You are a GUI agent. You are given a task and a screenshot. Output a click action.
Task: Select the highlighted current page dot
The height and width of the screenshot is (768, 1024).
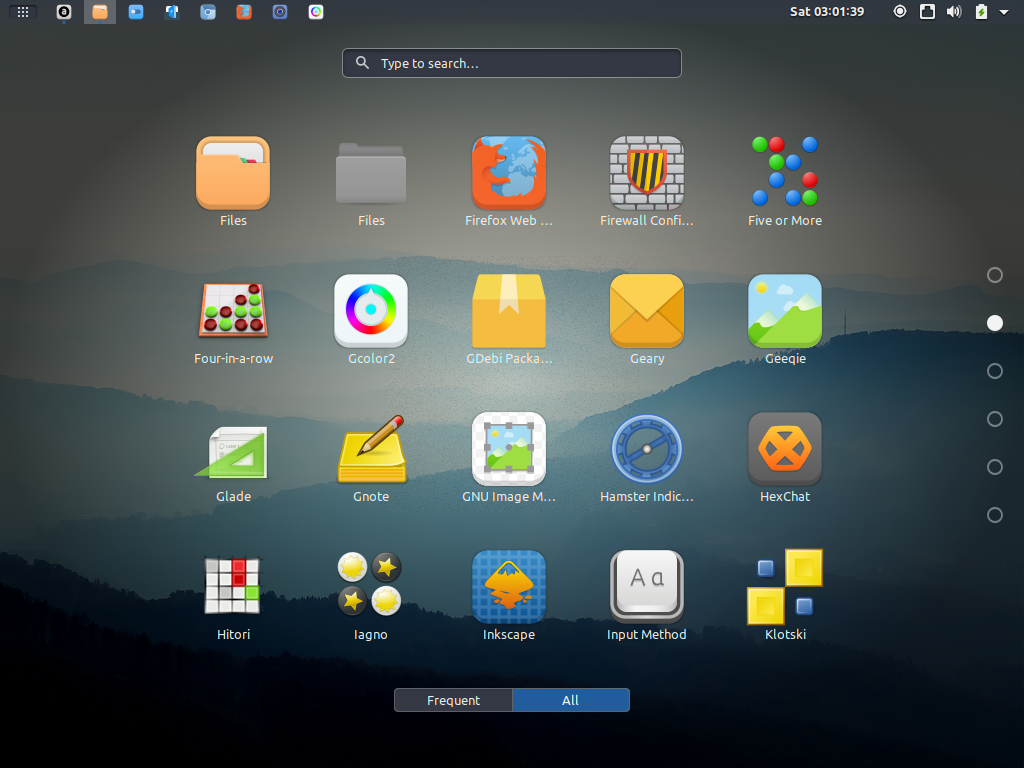[995, 323]
